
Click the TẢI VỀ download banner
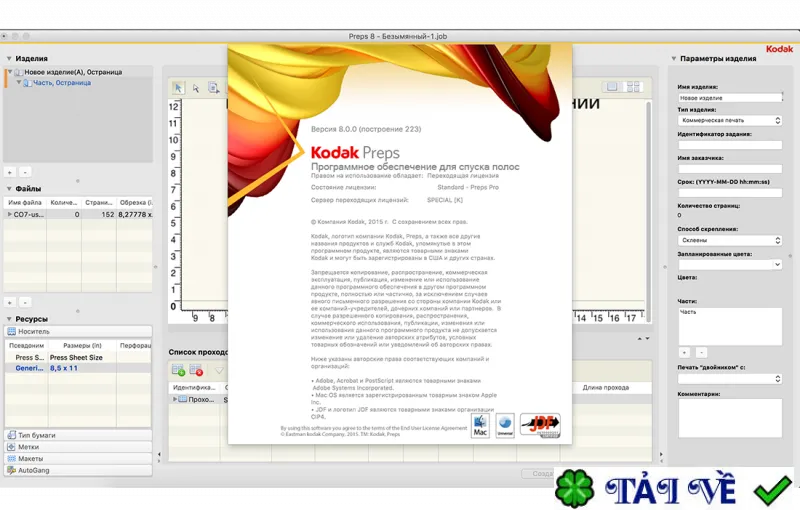click(674, 488)
